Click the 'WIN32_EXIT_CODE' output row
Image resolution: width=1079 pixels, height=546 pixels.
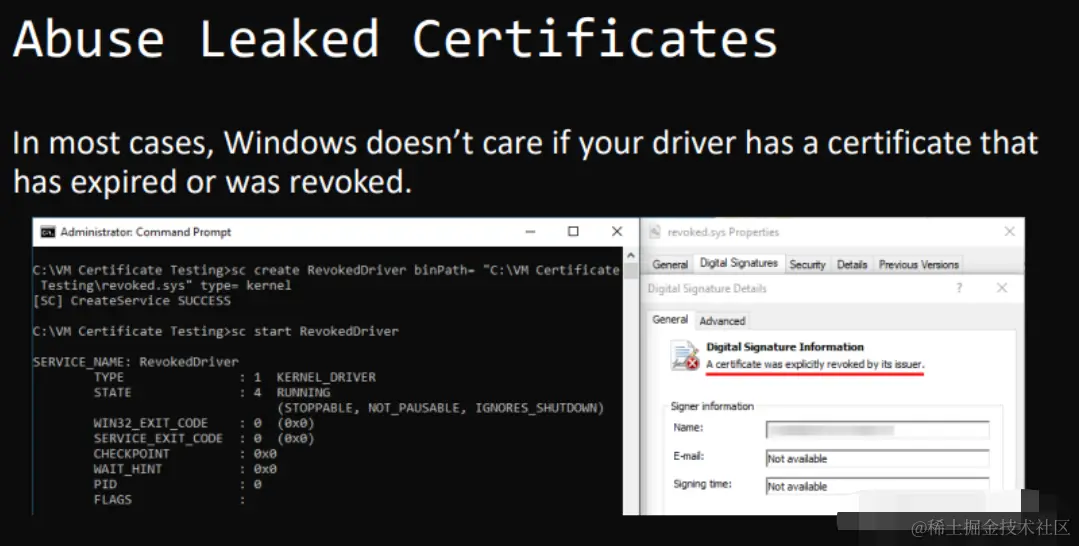(x=204, y=423)
